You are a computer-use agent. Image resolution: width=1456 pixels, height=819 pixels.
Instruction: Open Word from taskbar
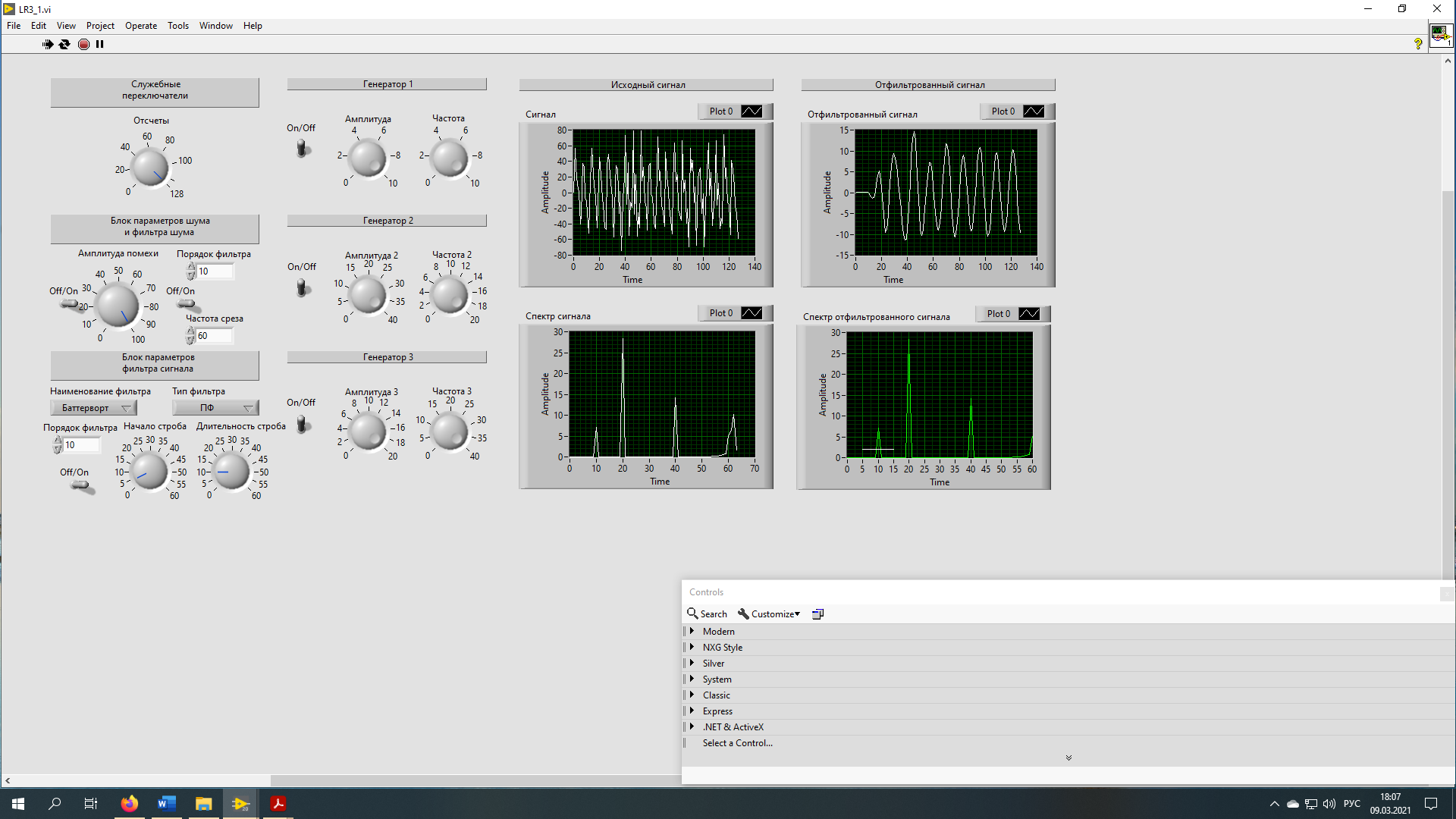tap(166, 804)
